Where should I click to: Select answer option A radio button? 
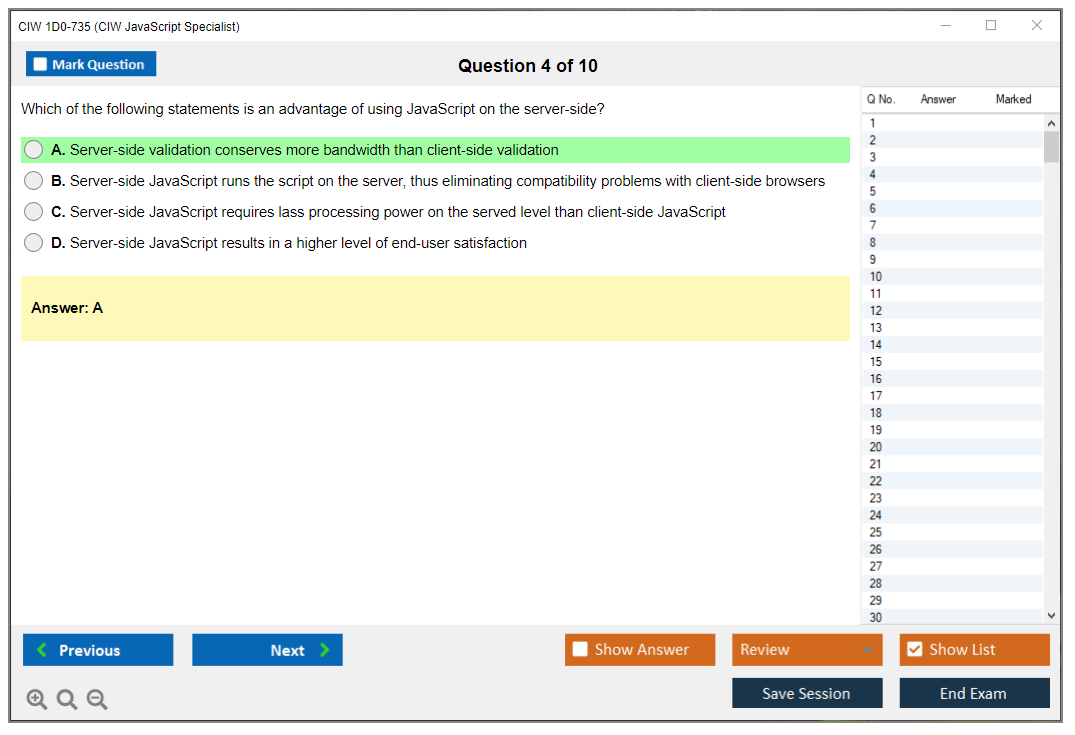[34, 150]
